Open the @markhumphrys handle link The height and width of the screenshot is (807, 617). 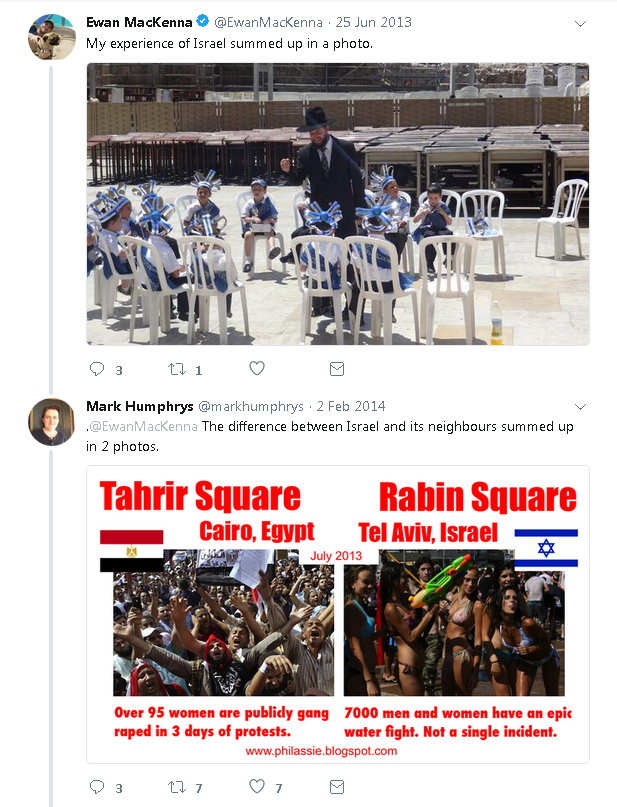[x=251, y=407]
